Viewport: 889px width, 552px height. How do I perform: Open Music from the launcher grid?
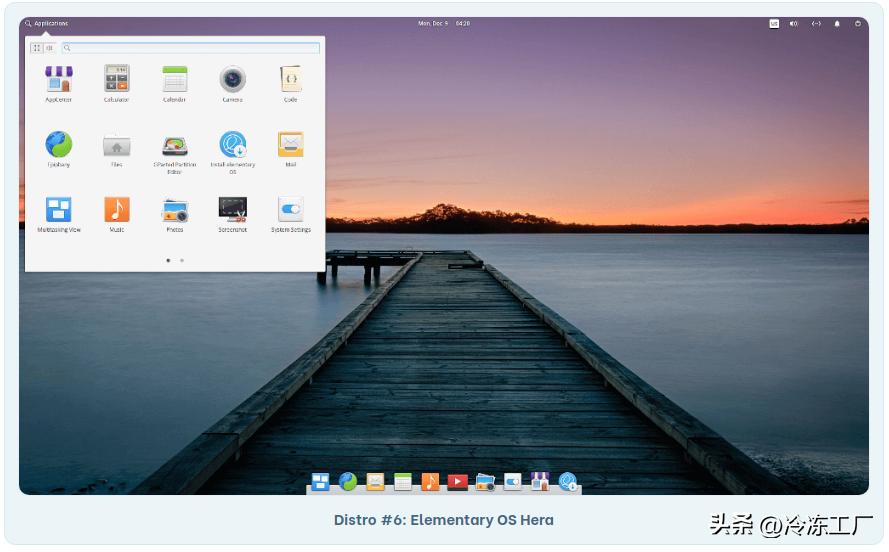tap(117, 214)
